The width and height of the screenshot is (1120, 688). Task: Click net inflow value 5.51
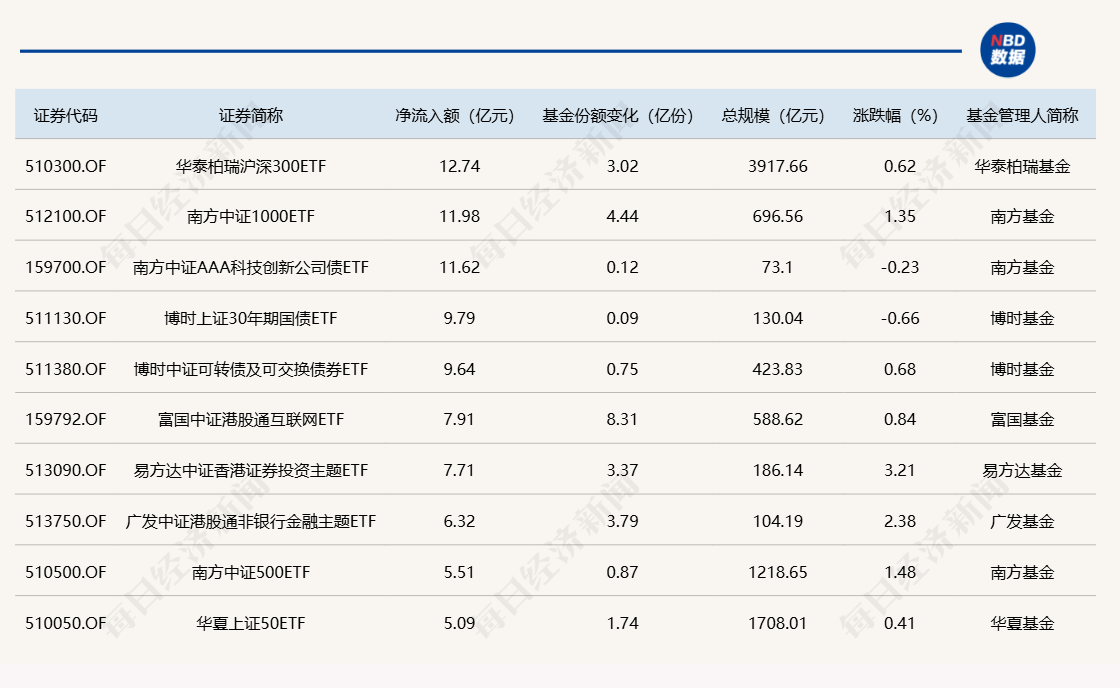point(459,572)
